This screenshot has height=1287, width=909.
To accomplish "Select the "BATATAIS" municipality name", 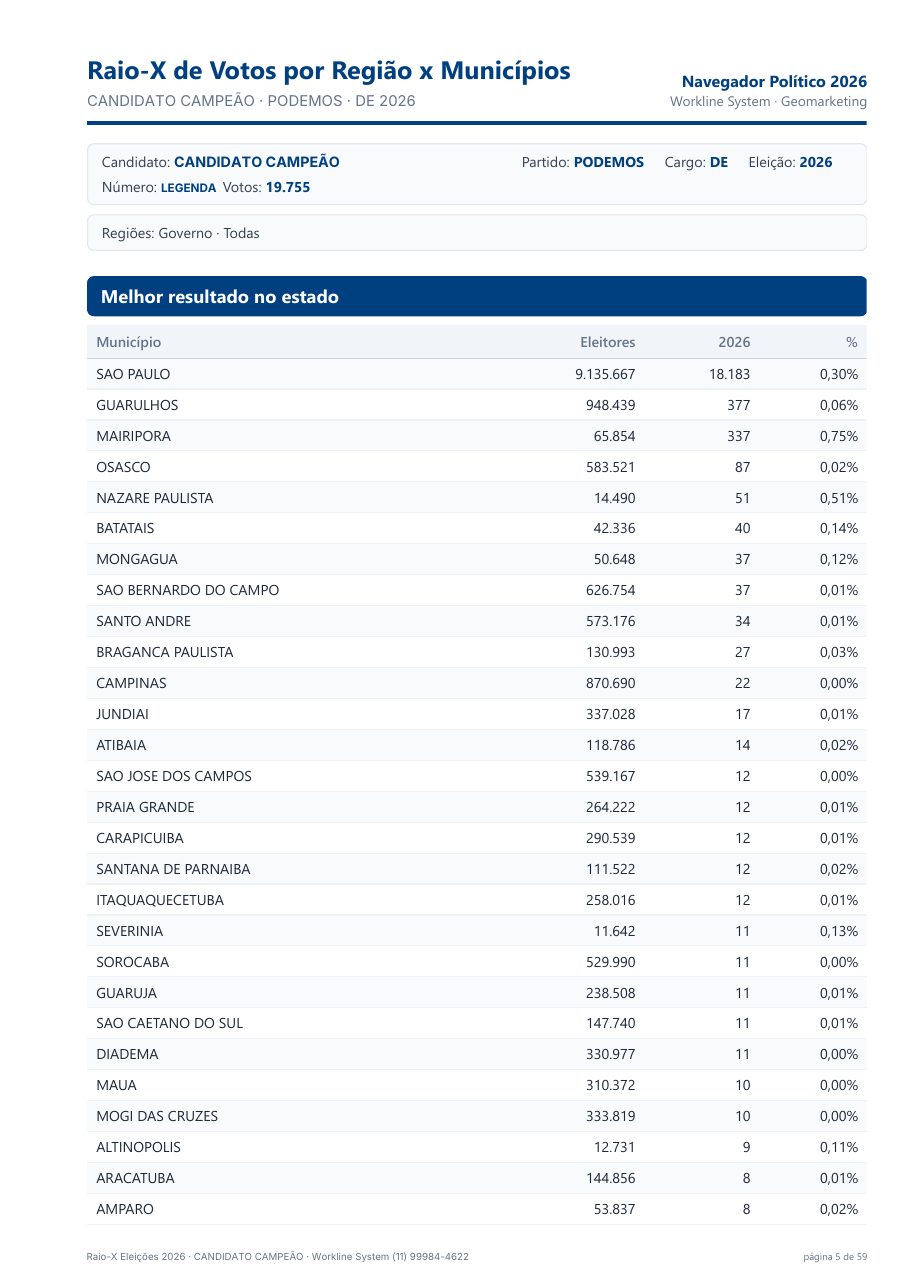I will click(x=125, y=528).
